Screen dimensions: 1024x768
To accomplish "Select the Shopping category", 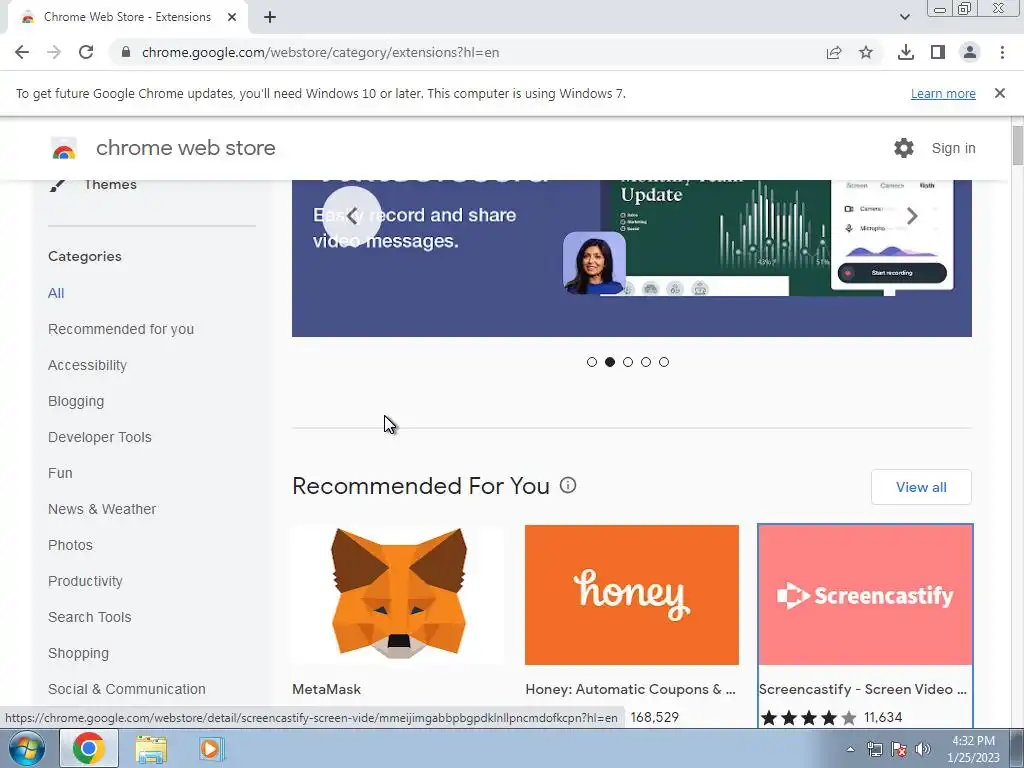I will (78, 653).
